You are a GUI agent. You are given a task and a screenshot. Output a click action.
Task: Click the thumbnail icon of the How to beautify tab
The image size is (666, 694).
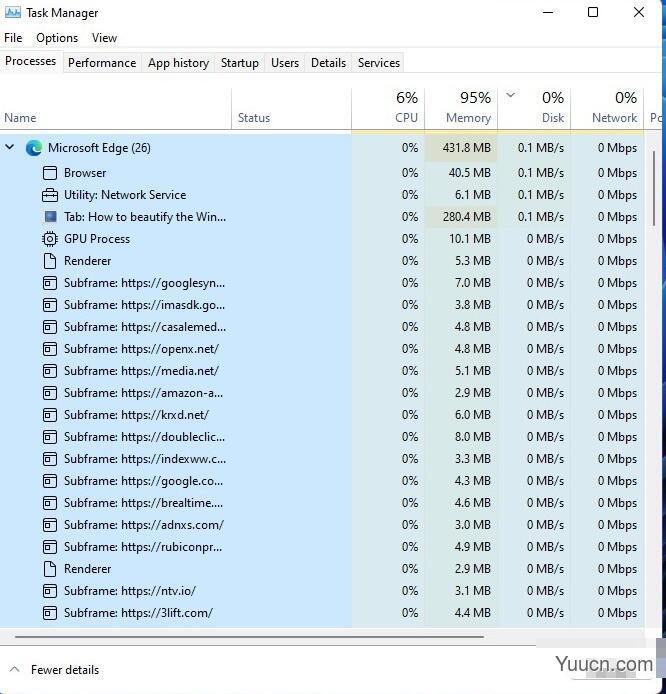[50, 217]
